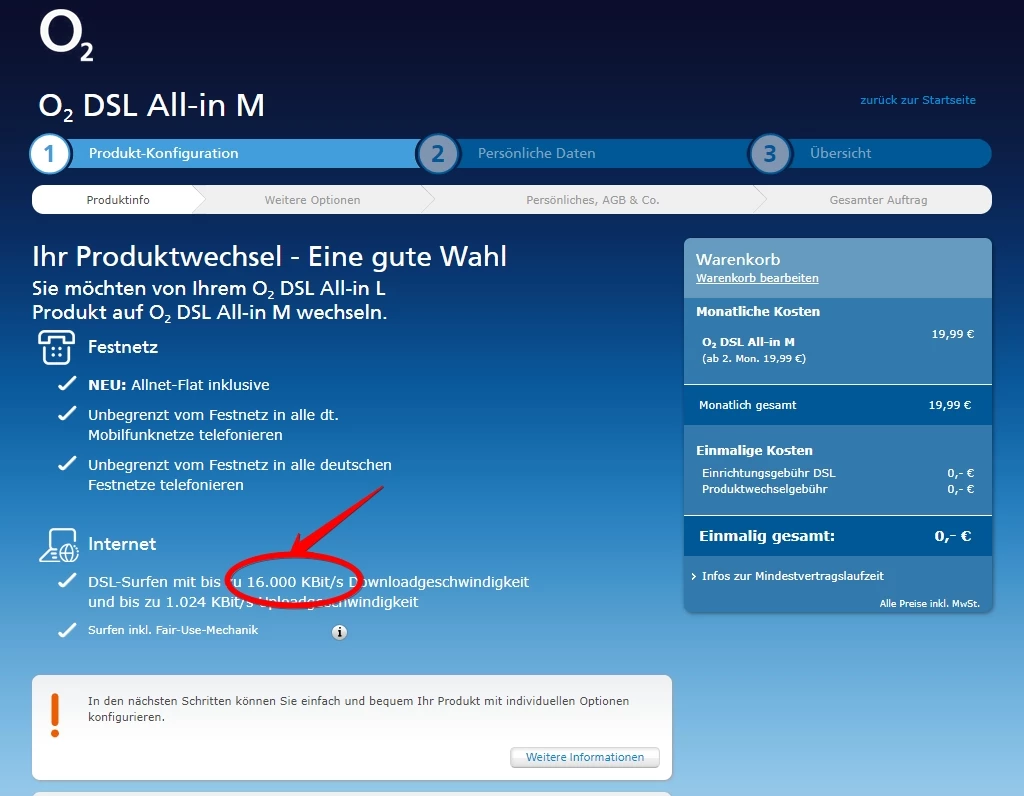Viewport: 1024px width, 796px height.
Task: Click NEU: Allnet-Flat inklusive text
Action: coord(178,385)
